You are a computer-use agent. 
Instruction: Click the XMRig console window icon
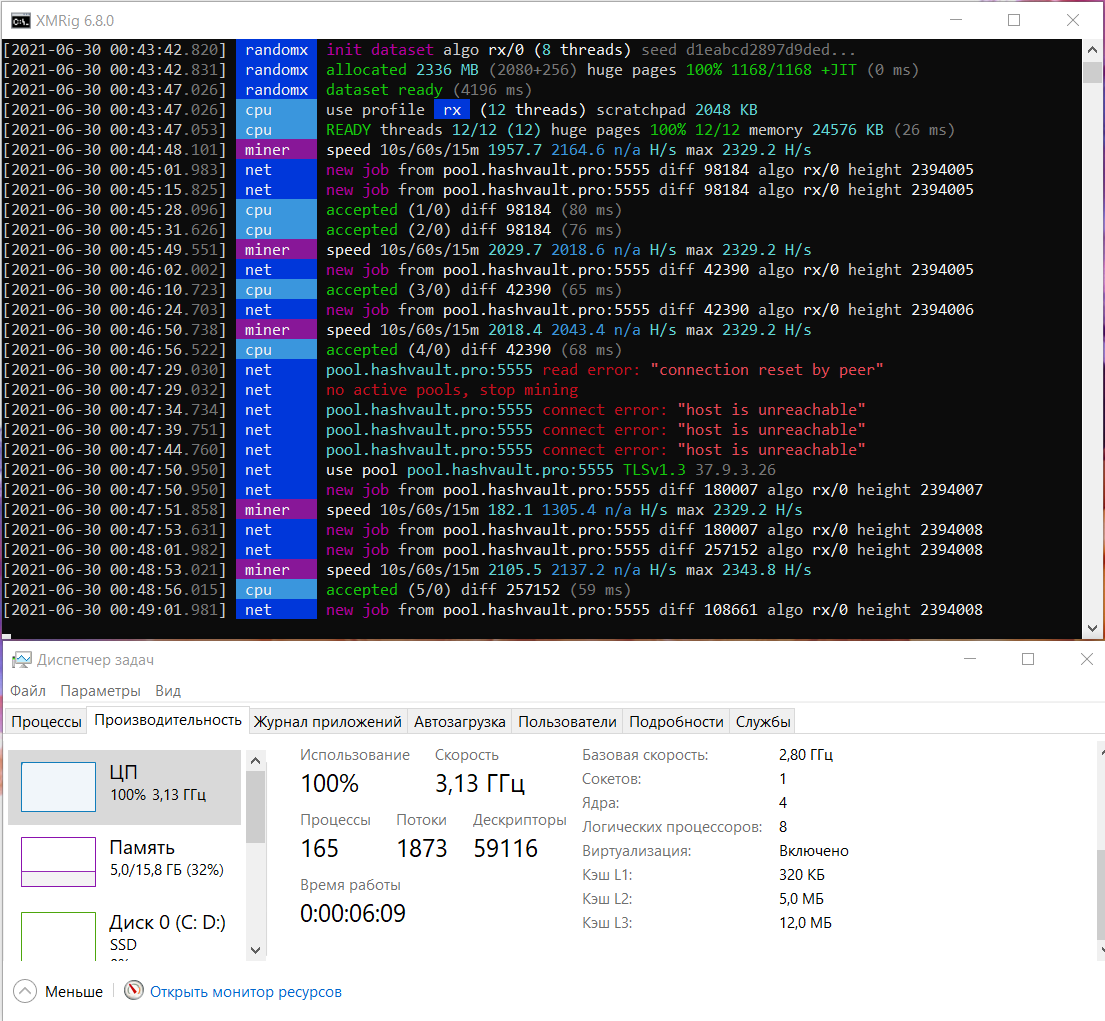(x=20, y=20)
